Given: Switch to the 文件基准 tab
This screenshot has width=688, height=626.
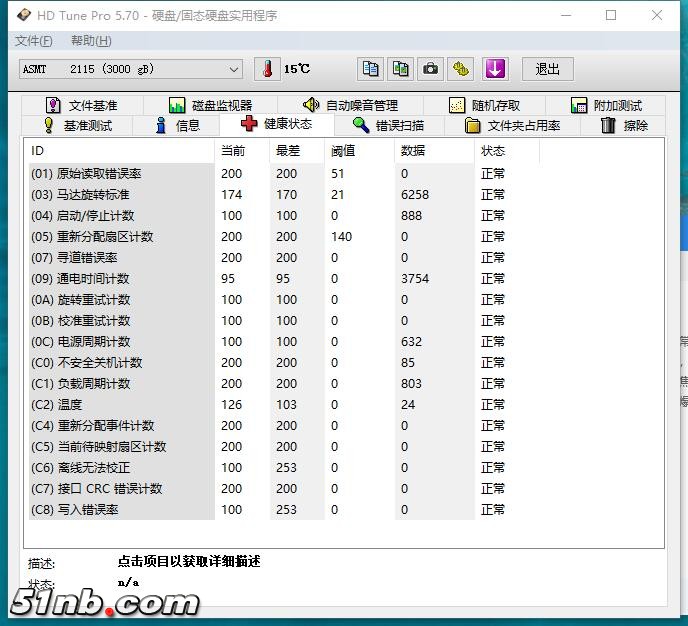Looking at the screenshot, I should tap(82, 105).
